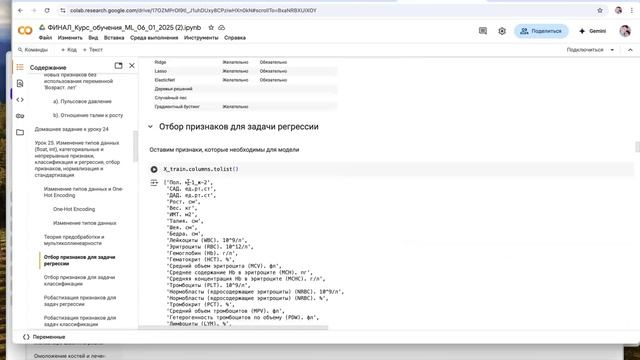Open the Изменить menu

tap(70, 38)
